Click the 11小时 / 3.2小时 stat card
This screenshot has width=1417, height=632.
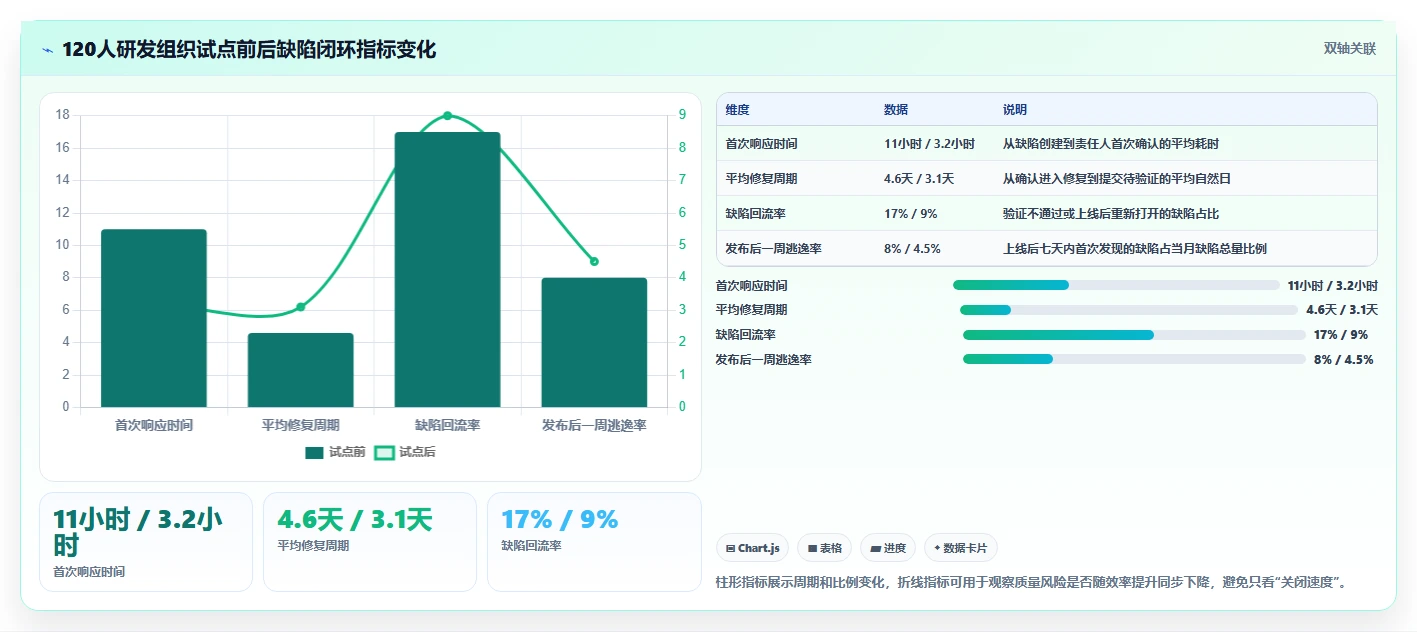pos(146,542)
